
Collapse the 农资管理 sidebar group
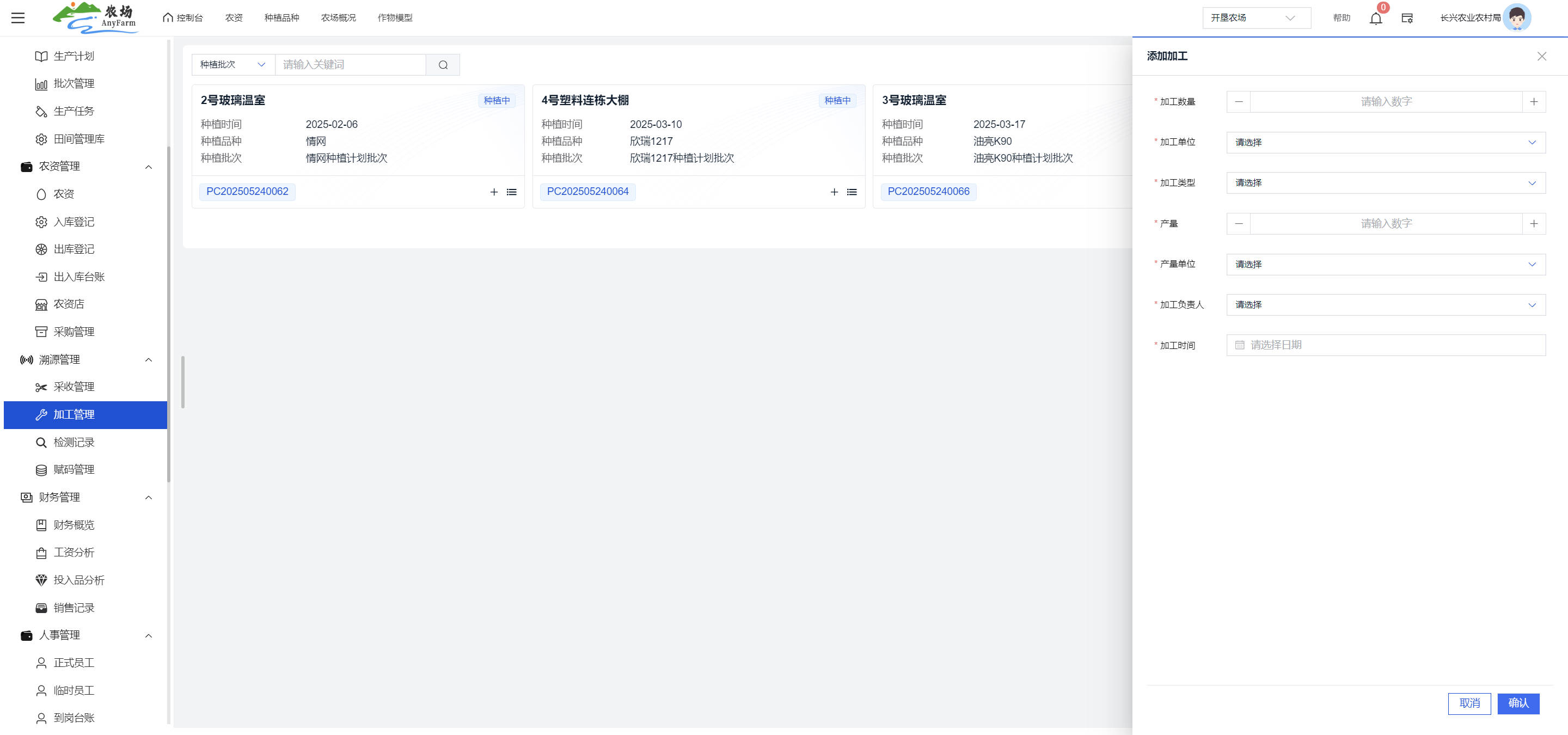click(x=148, y=167)
